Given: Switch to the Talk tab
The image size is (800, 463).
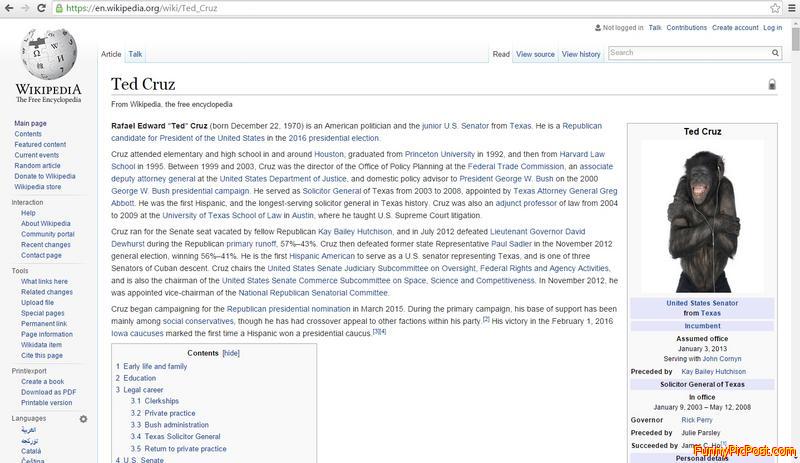Looking at the screenshot, I should (x=135, y=54).
